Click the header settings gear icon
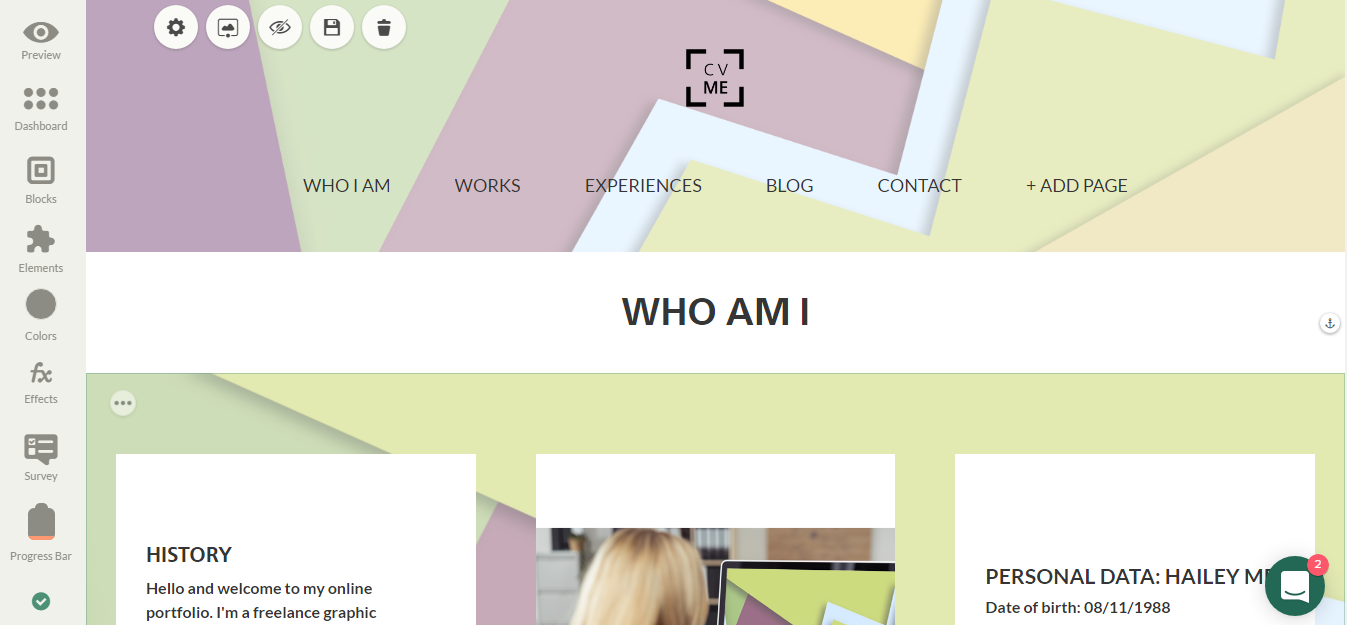The width and height of the screenshot is (1347, 625). 176,27
